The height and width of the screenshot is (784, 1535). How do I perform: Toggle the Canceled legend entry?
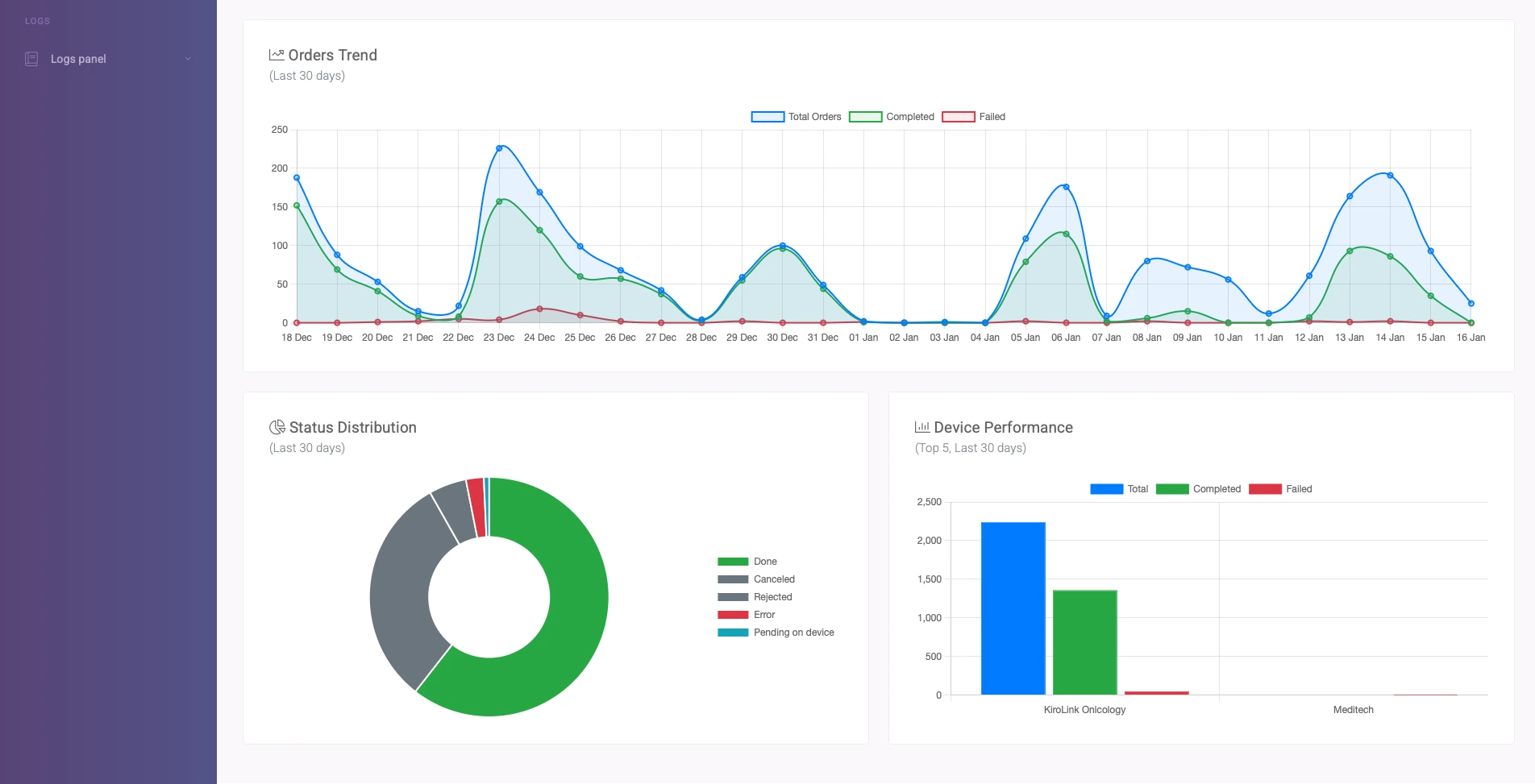(755, 579)
